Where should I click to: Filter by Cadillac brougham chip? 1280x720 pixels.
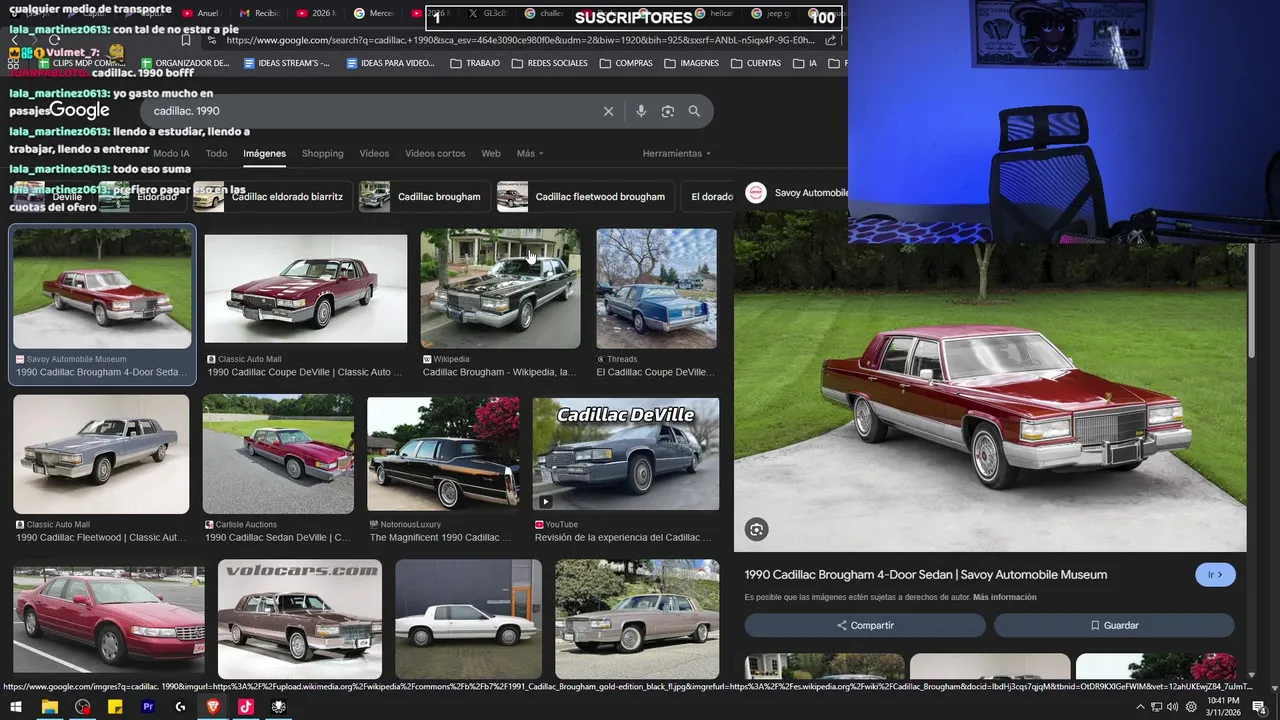(x=426, y=196)
